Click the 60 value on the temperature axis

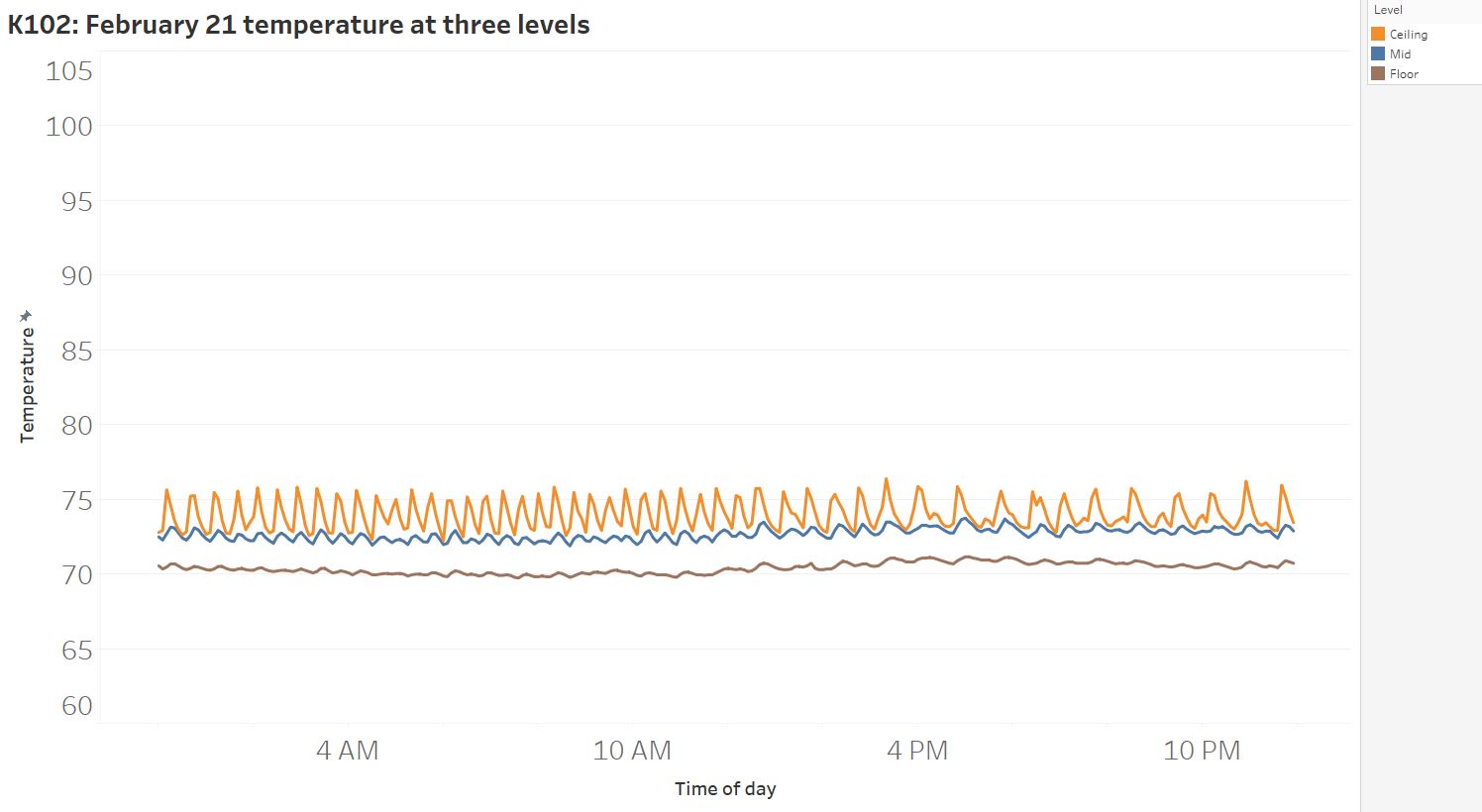tap(76, 706)
